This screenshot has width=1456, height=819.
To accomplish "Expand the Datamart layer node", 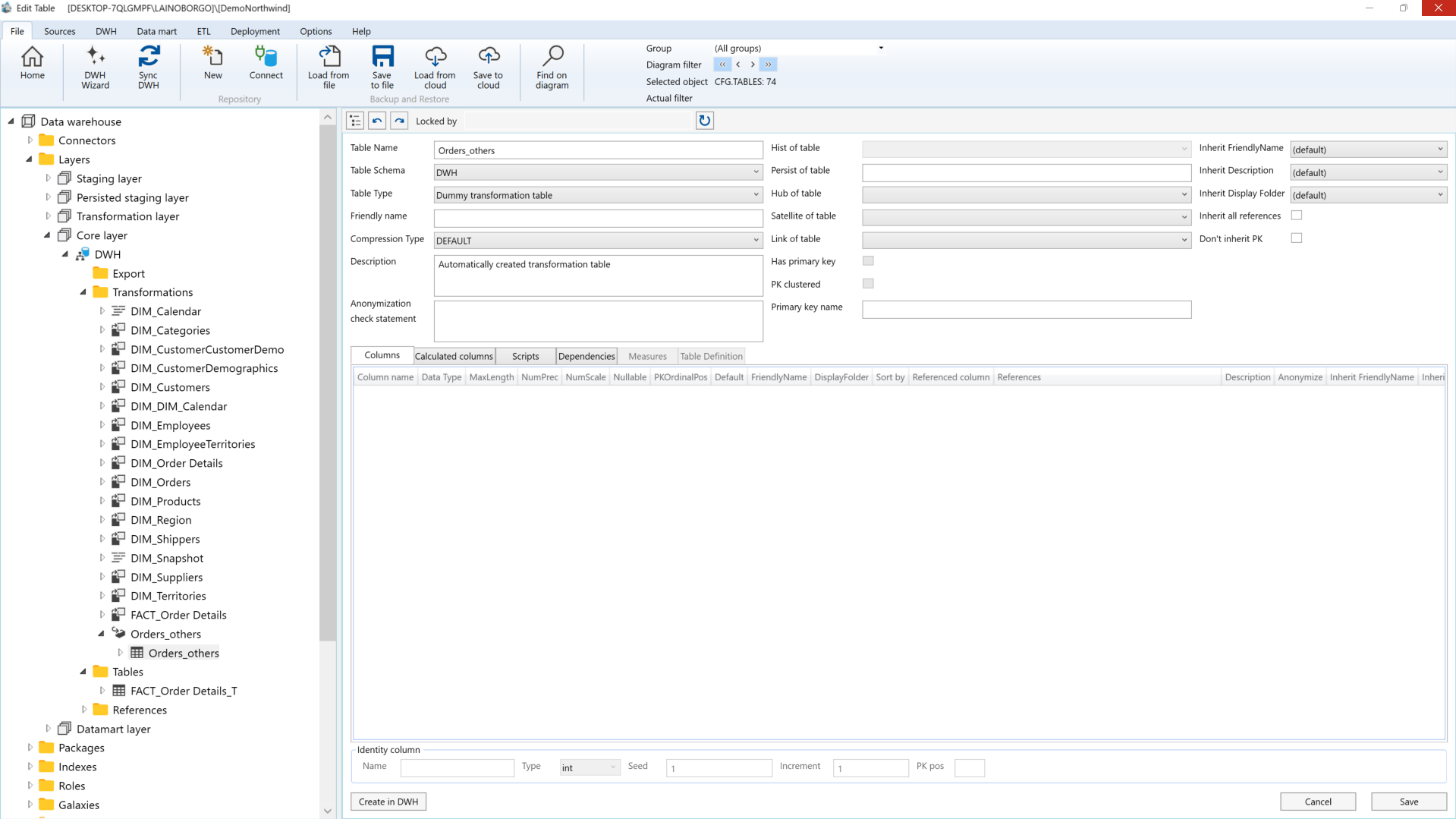I will coord(48,729).
